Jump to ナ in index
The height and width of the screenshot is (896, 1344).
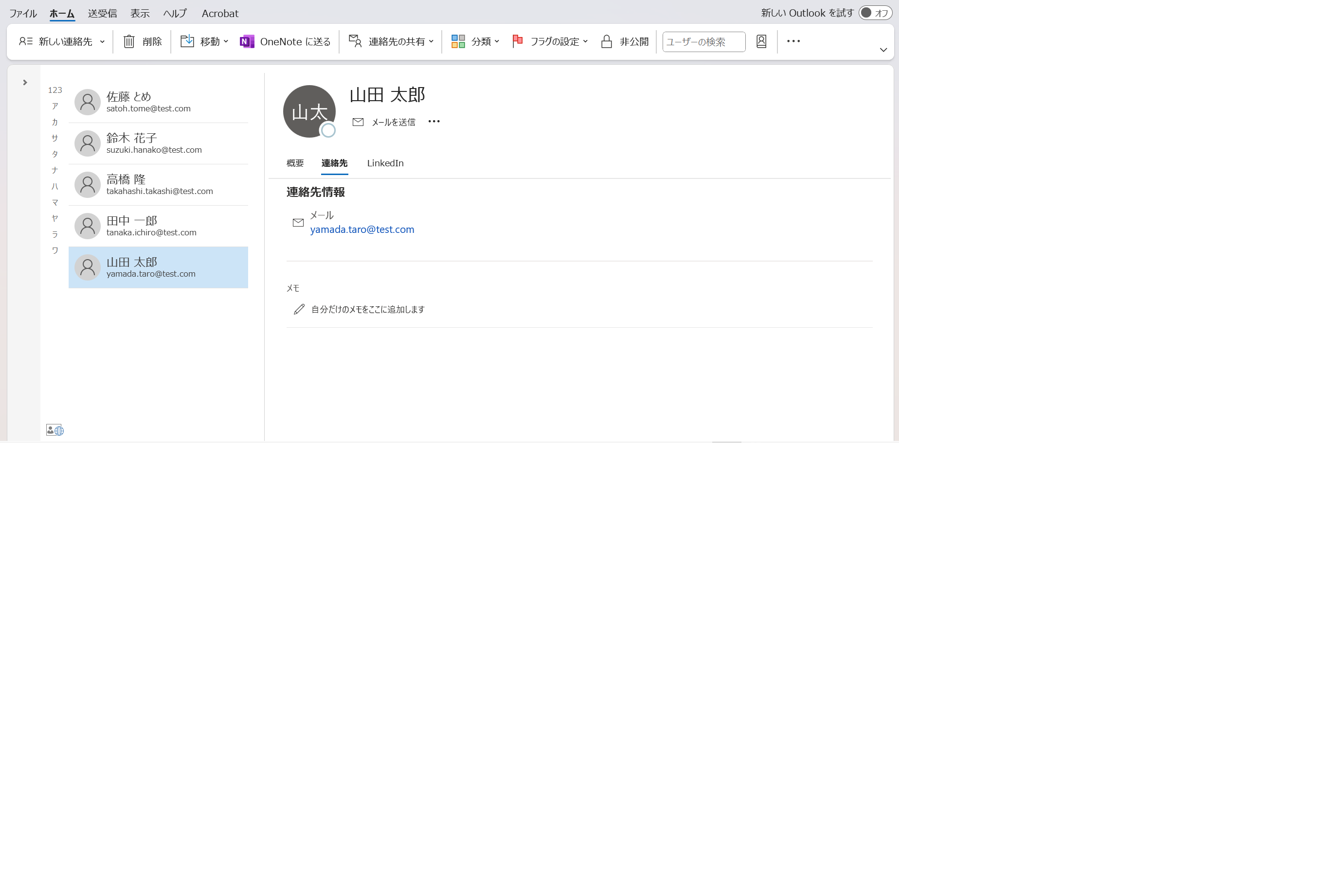click(x=55, y=170)
